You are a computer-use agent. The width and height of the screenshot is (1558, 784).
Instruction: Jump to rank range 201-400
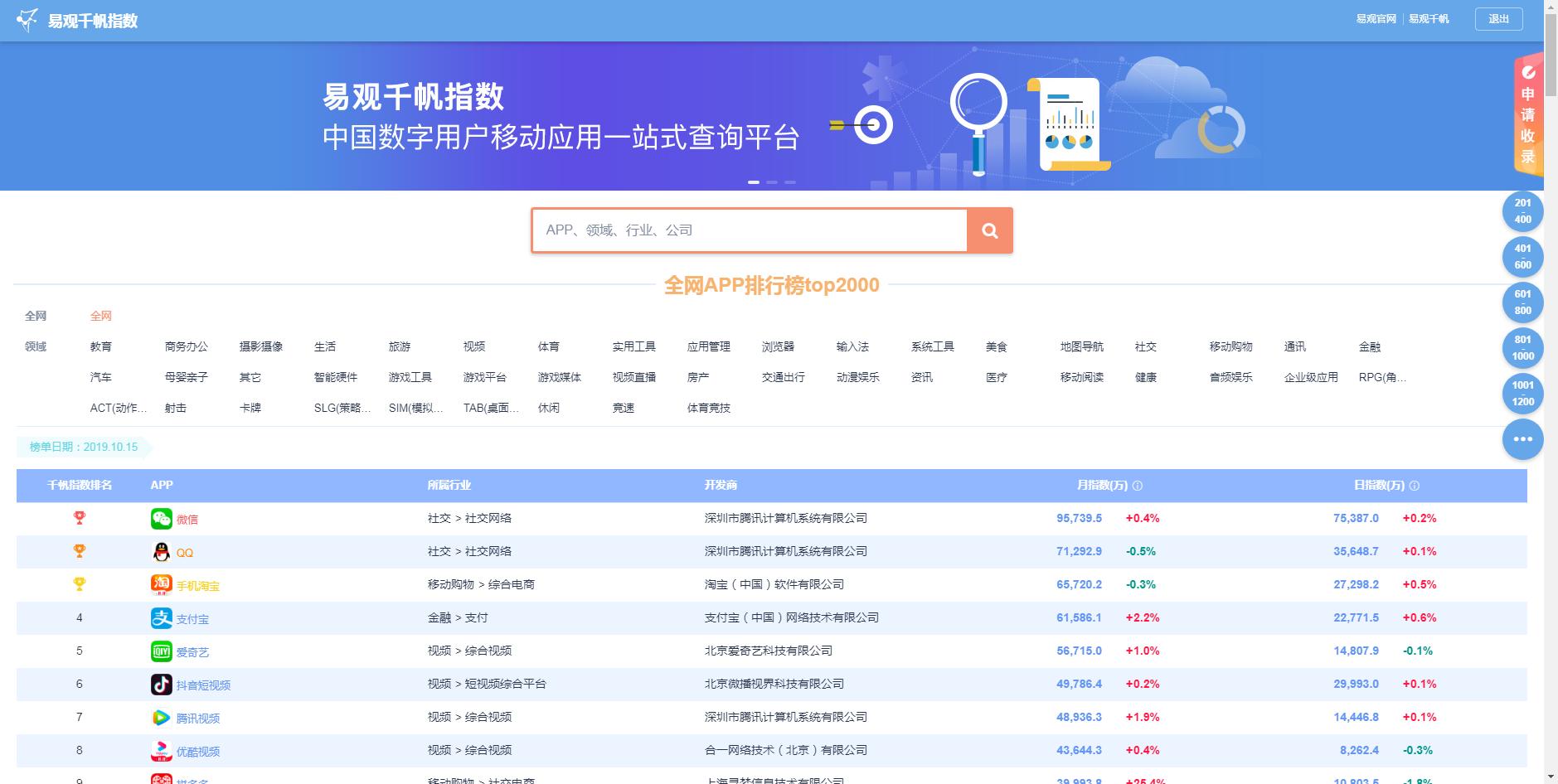click(1522, 211)
